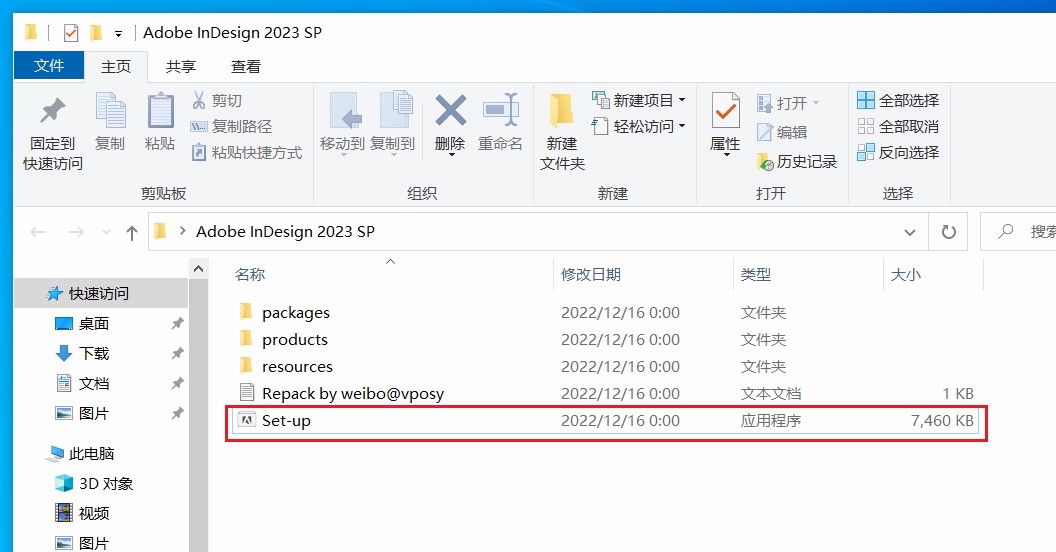Image resolution: width=1056 pixels, height=552 pixels.
Task: Select the Set-up application file
Action: click(x=286, y=421)
